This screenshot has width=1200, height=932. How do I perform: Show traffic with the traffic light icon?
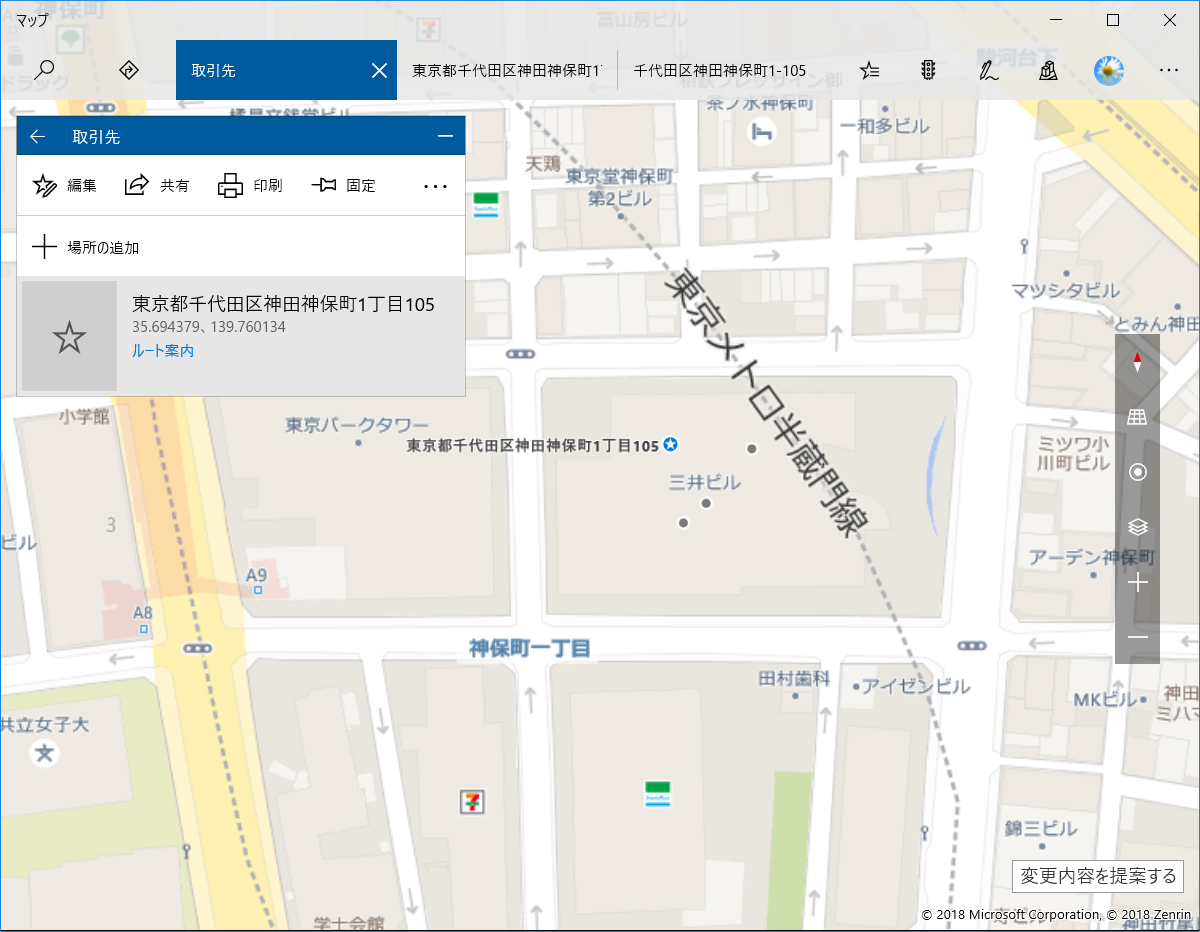tap(928, 70)
